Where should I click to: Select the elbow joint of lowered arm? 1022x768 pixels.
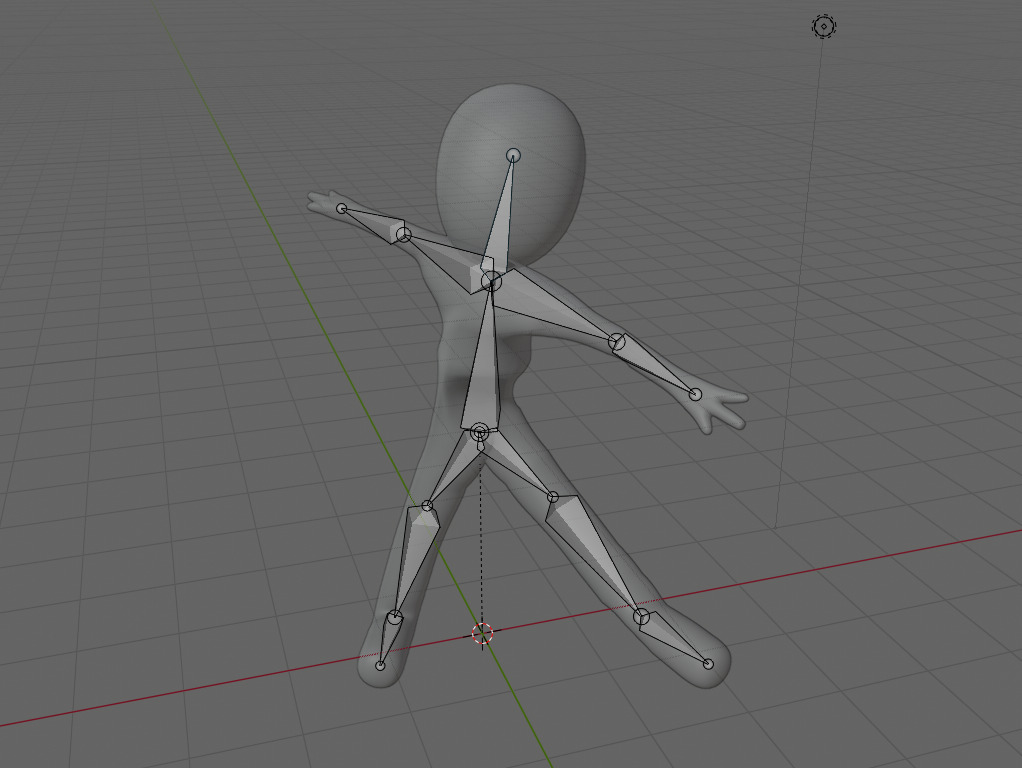coord(617,341)
